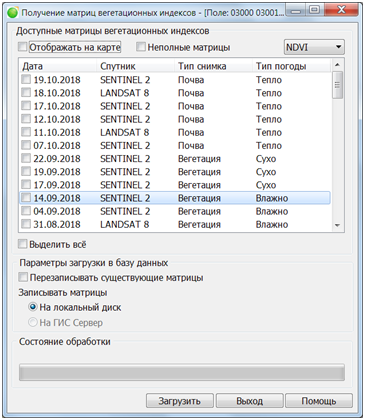The height and width of the screenshot is (420, 365).
Task: Sort by the 'Тип погоды' column header
Action: point(292,66)
